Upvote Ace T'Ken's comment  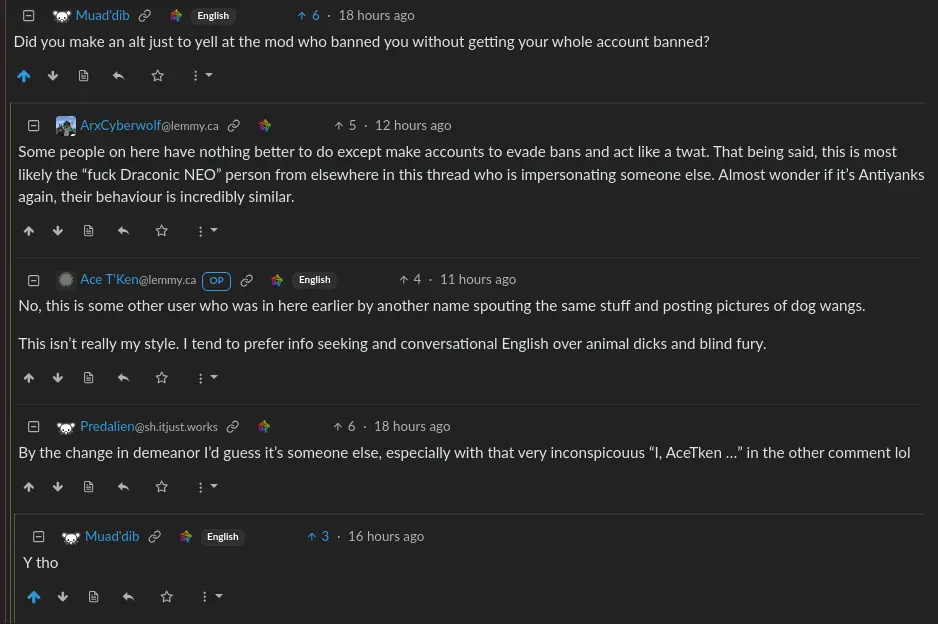(29, 378)
